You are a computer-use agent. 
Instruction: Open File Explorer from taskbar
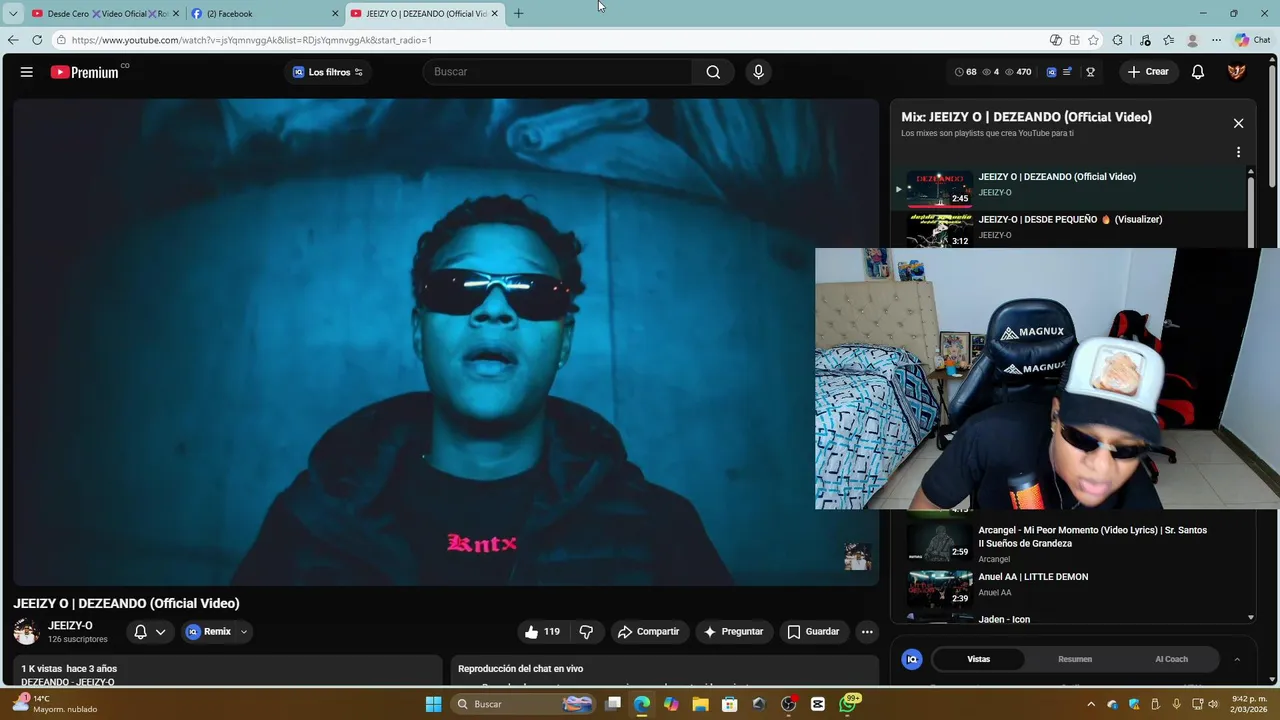(x=701, y=704)
